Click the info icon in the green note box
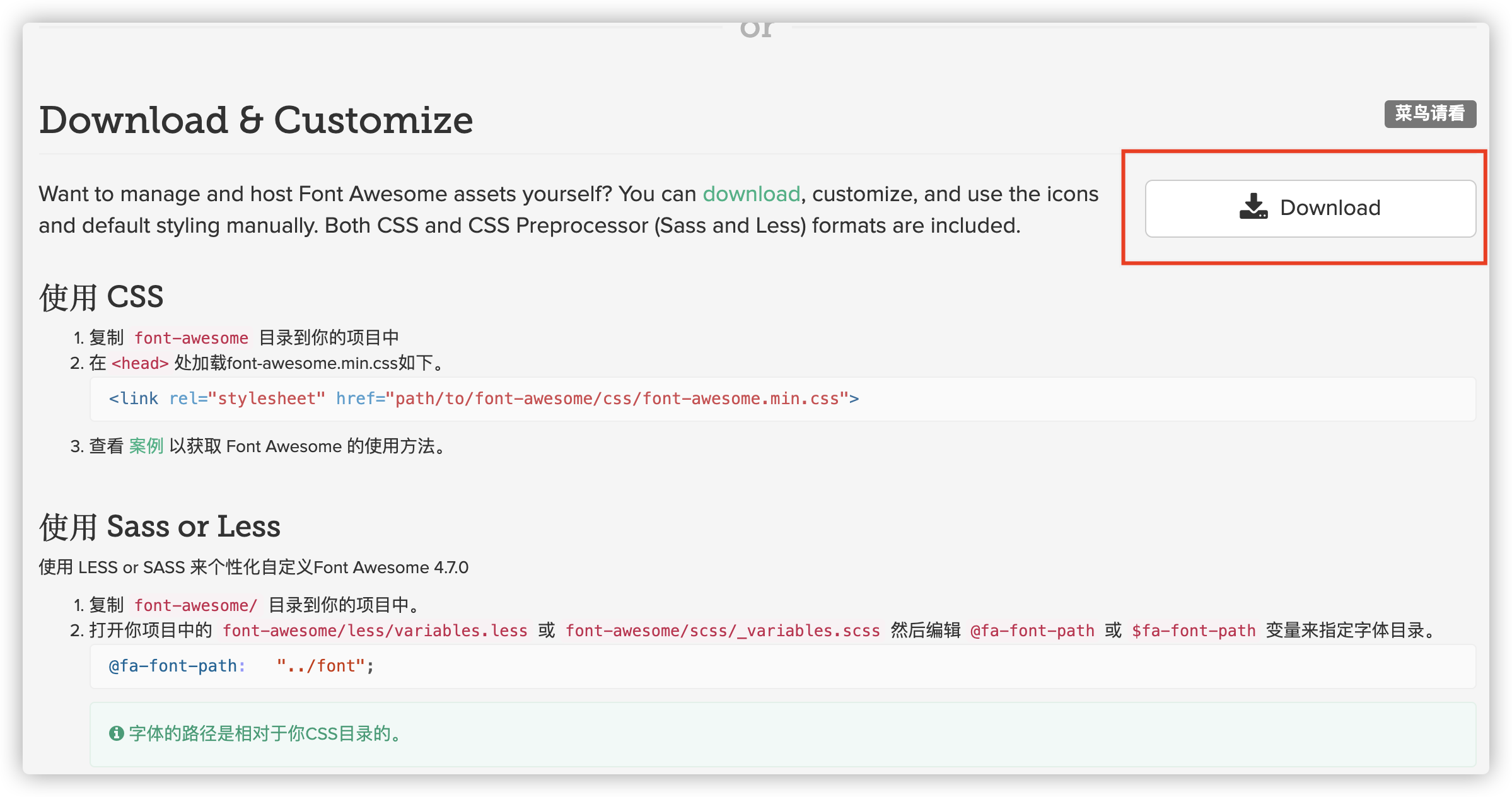The width and height of the screenshot is (1512, 797). point(117,734)
